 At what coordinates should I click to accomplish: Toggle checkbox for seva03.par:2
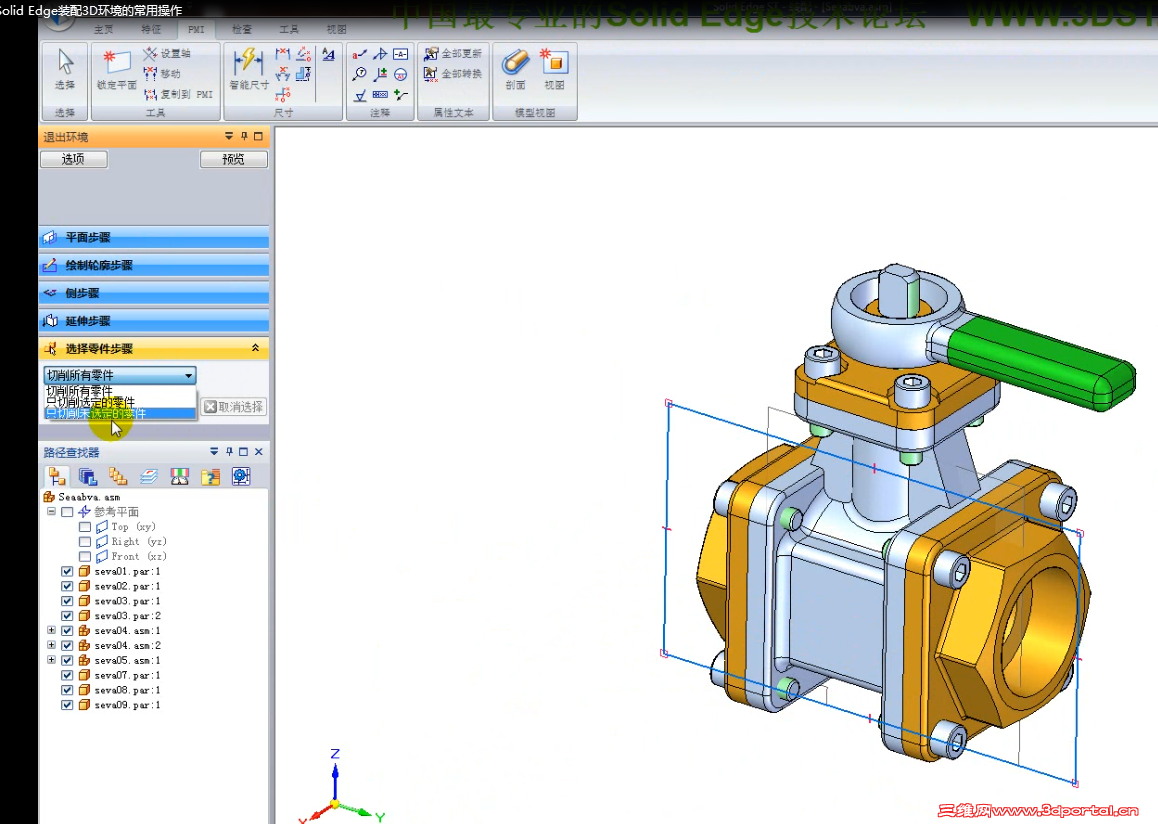point(67,616)
